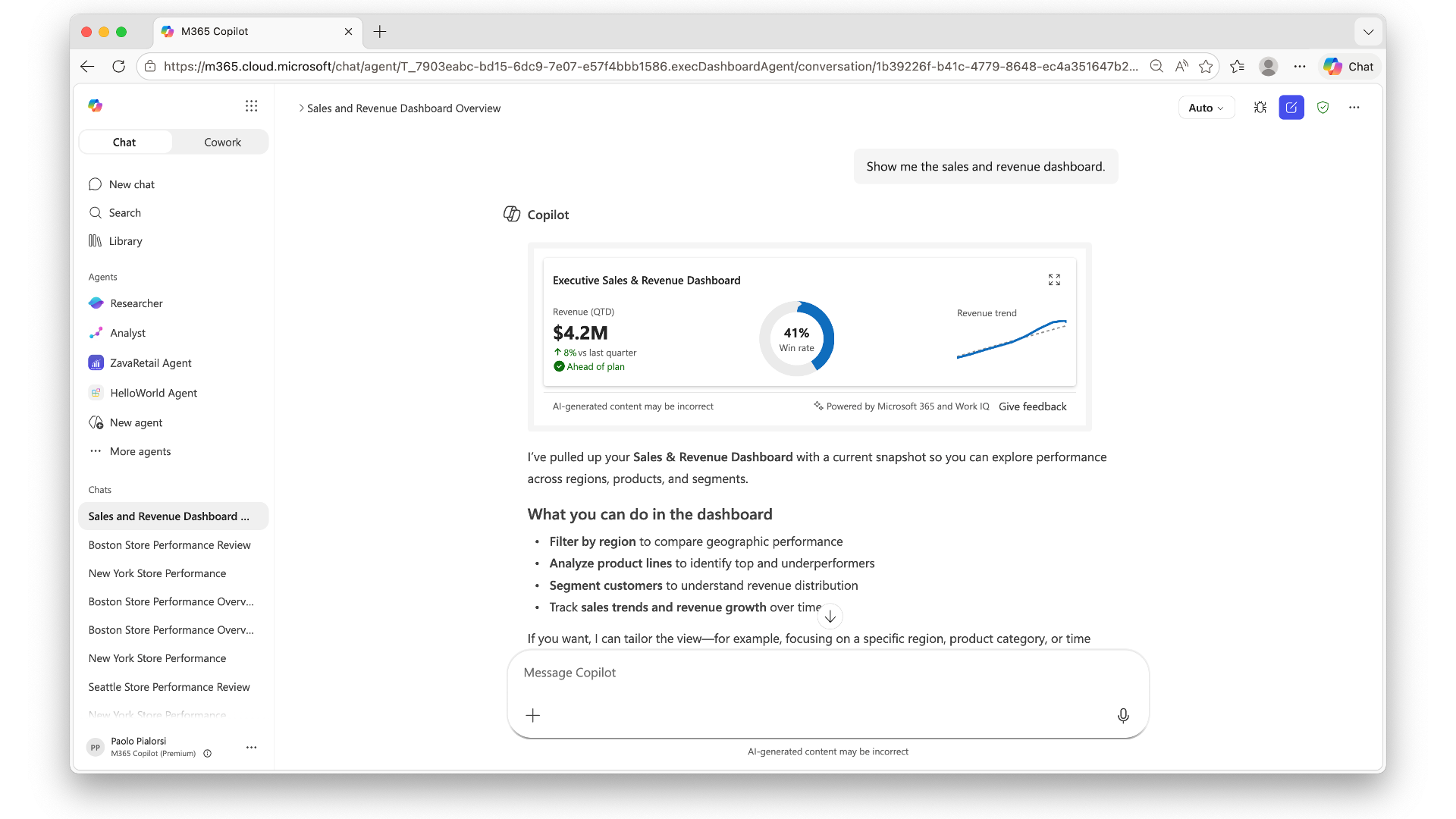
Task: Open the Analyst agent
Action: [173, 333]
